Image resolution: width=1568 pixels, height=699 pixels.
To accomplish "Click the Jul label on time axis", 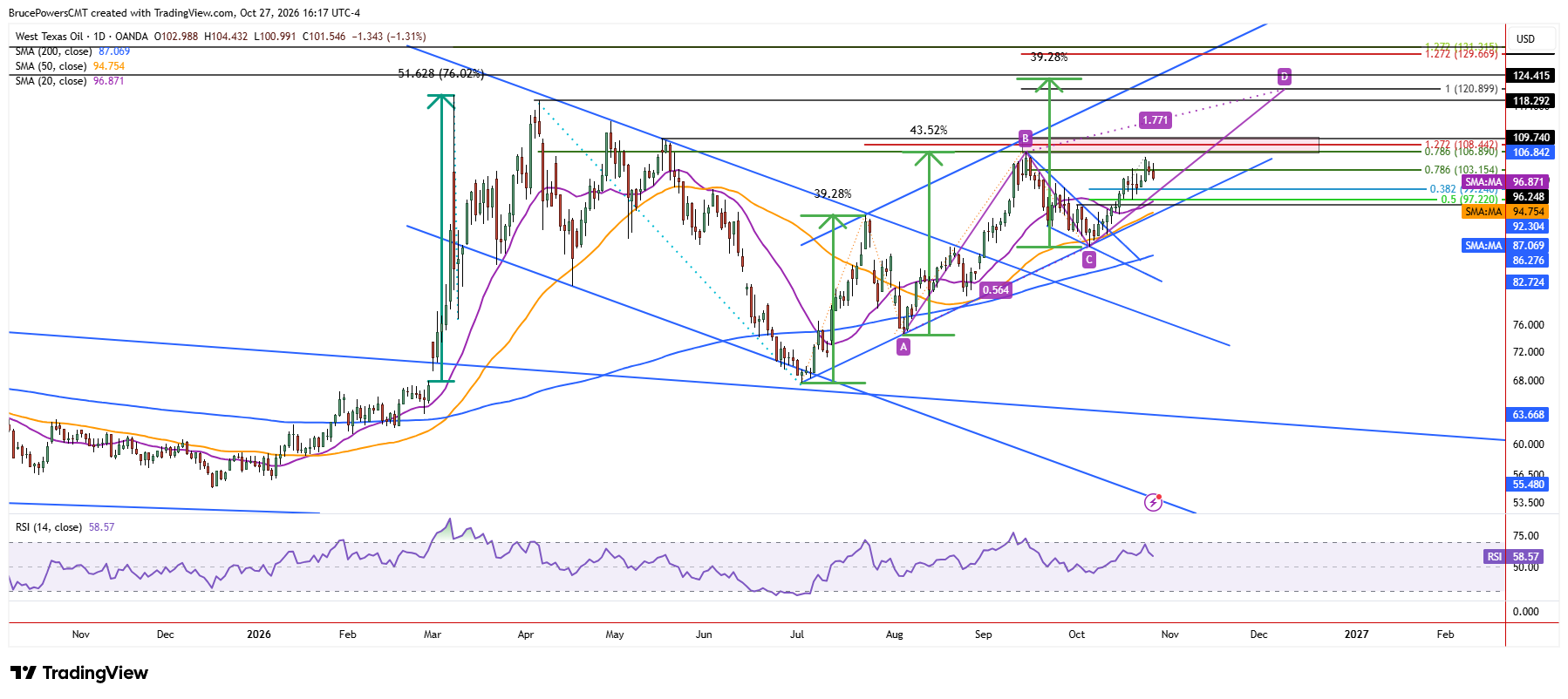I will [797, 635].
